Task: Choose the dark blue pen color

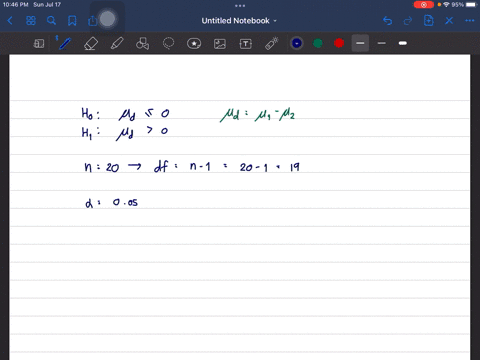Action: 297,43
